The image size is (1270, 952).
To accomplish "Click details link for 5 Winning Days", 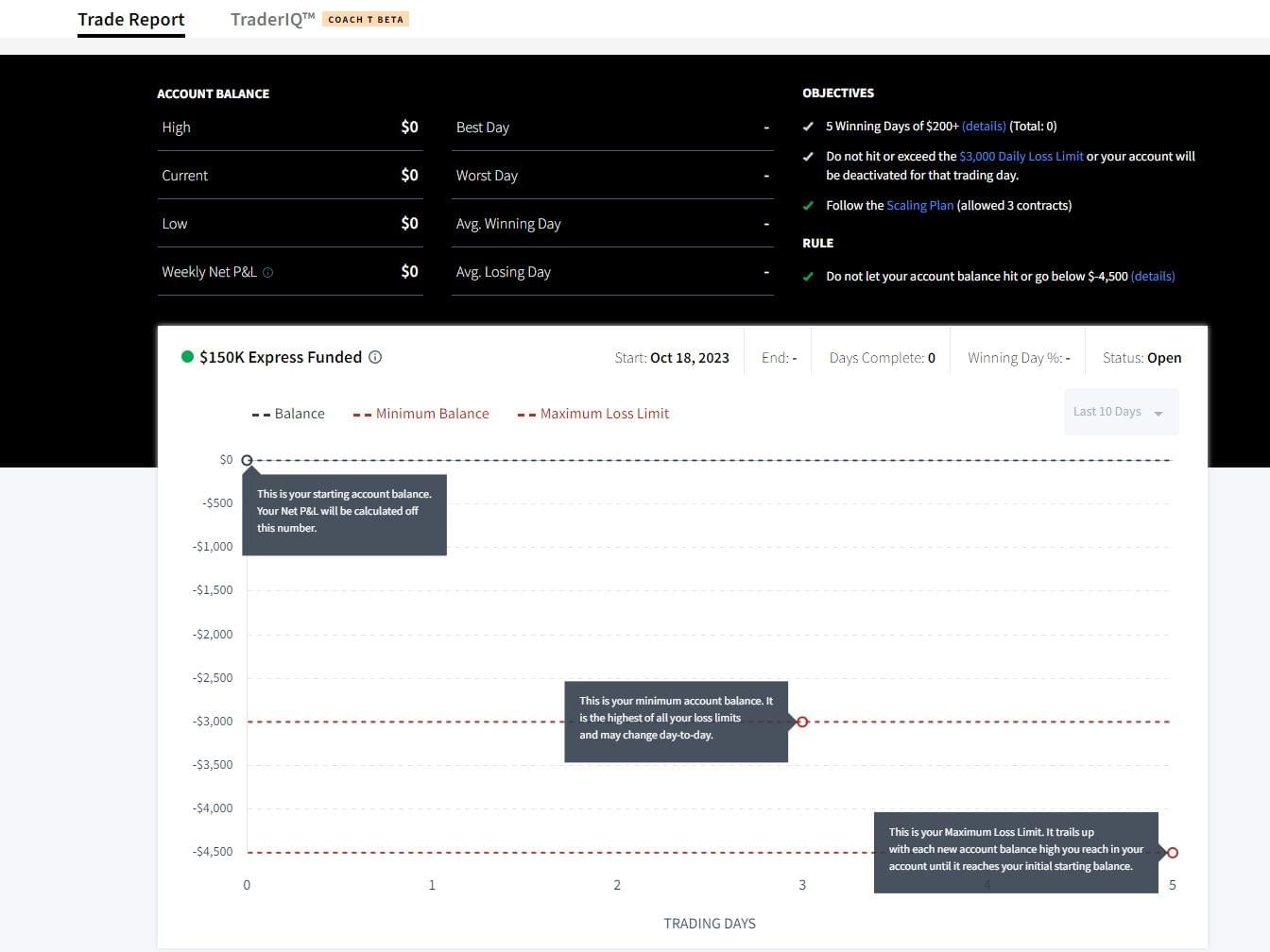I will (x=984, y=127).
